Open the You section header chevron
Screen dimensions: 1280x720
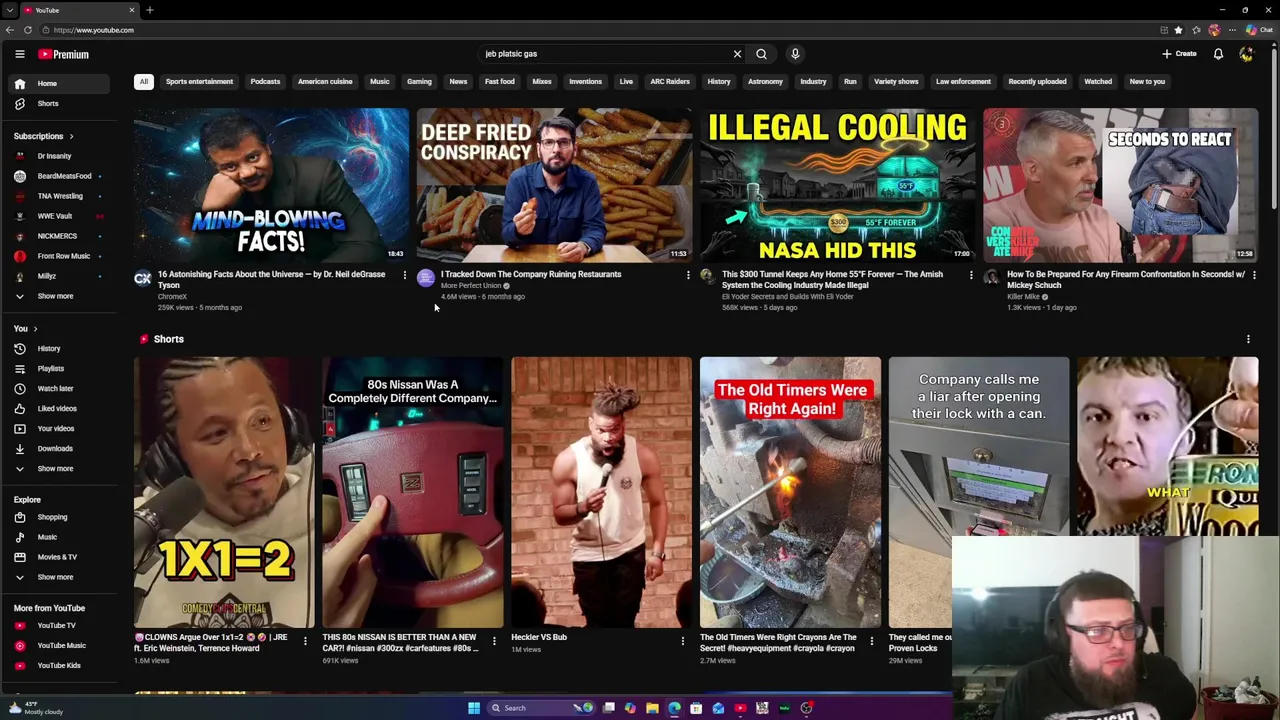pos(35,329)
